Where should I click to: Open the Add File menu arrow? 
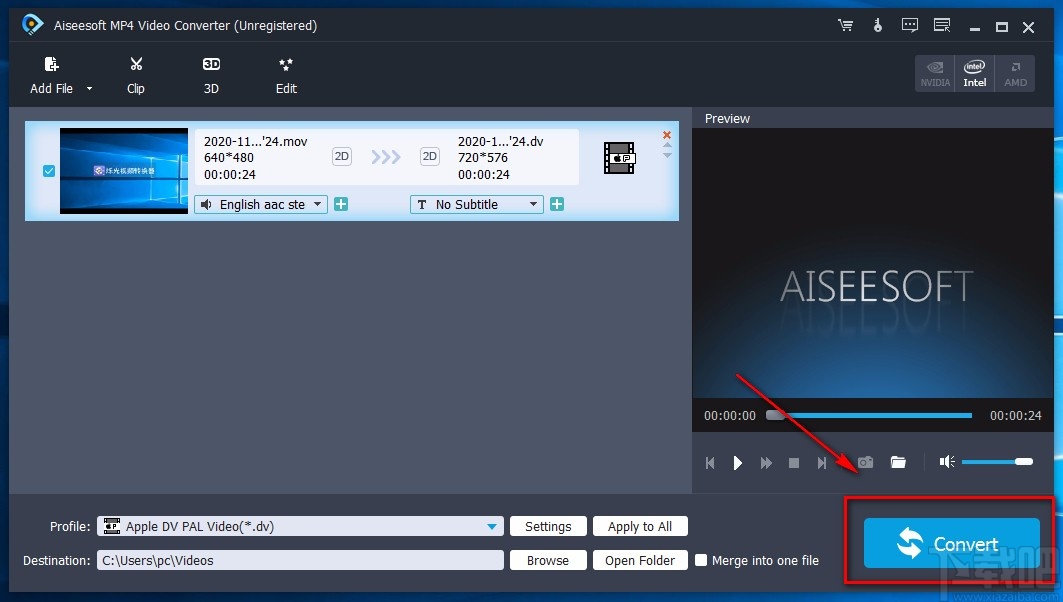coord(88,89)
